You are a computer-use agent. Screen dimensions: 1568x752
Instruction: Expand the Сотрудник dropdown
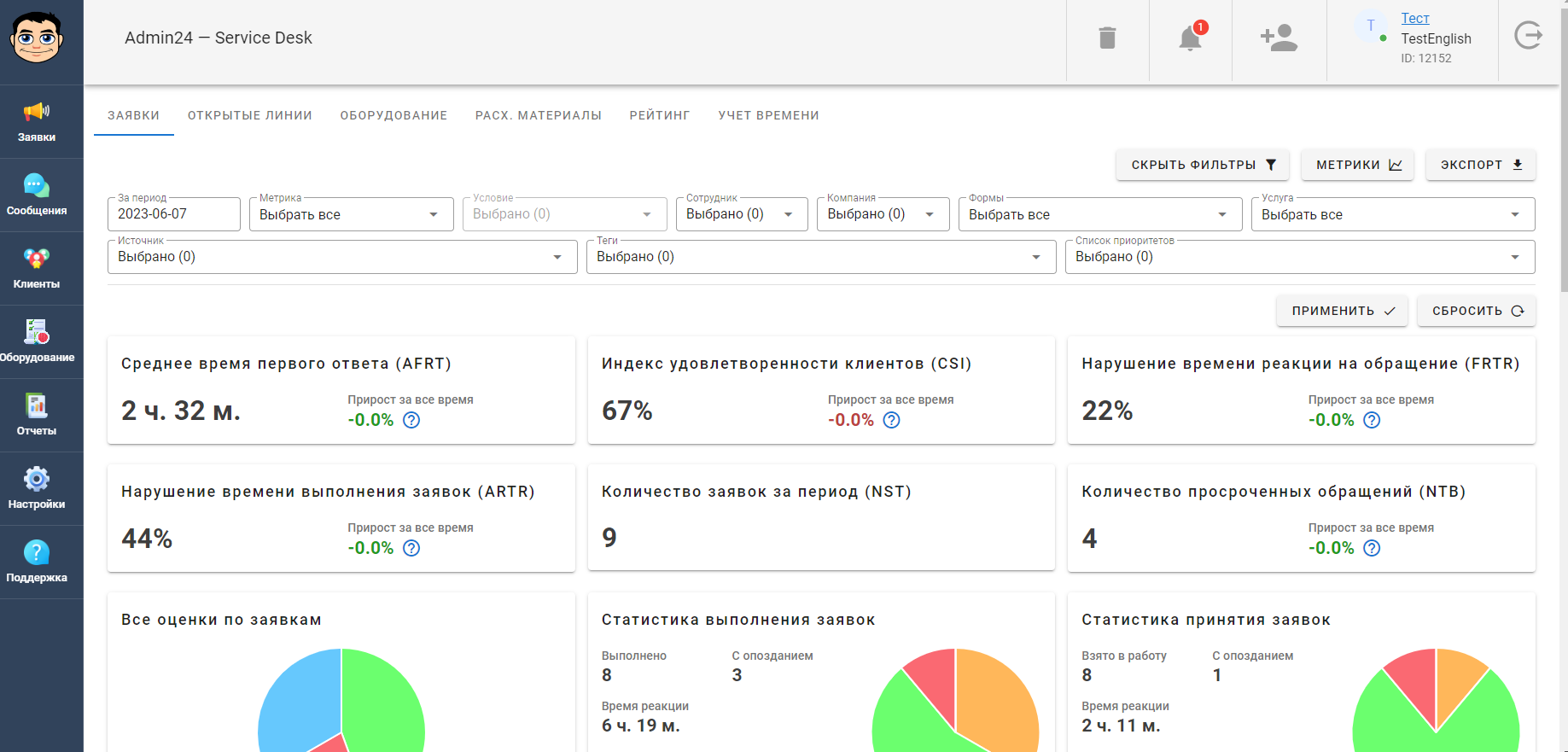[x=742, y=214]
